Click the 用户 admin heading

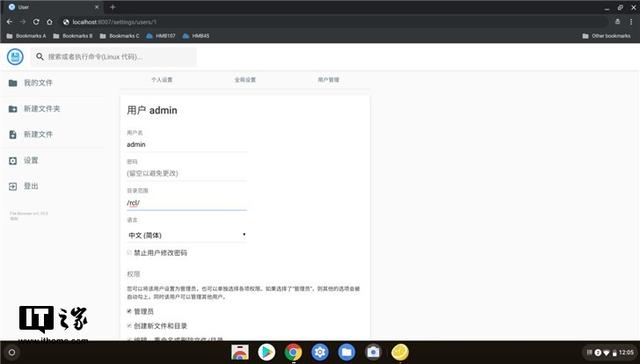(152, 110)
